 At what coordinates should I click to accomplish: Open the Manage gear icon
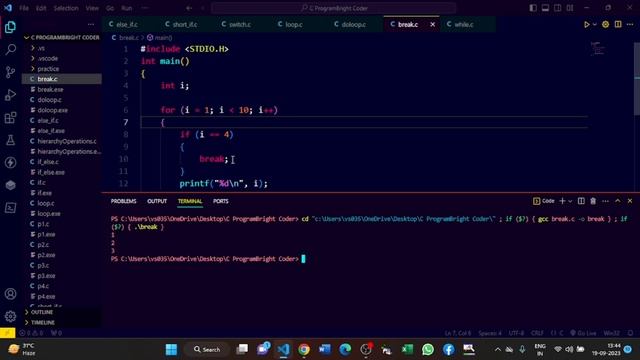10,316
